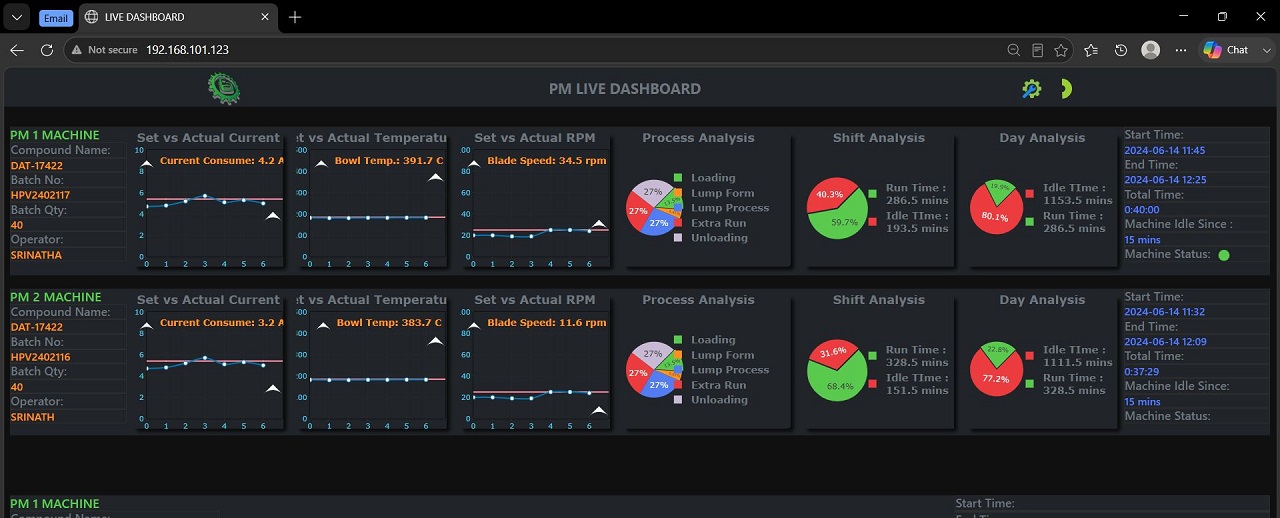This screenshot has height=518, width=1280.
Task: Click the Bowl Temp.: 391.7 C reading
Action: (389, 160)
